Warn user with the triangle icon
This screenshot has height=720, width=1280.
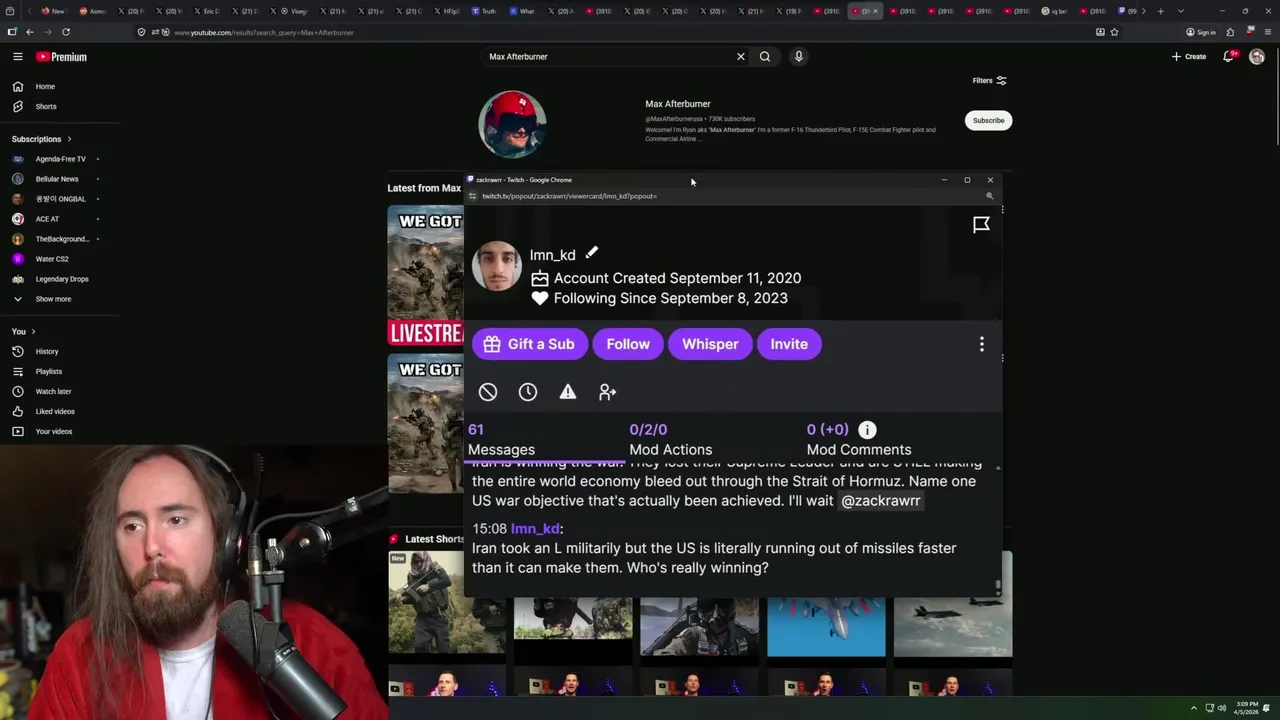568,392
